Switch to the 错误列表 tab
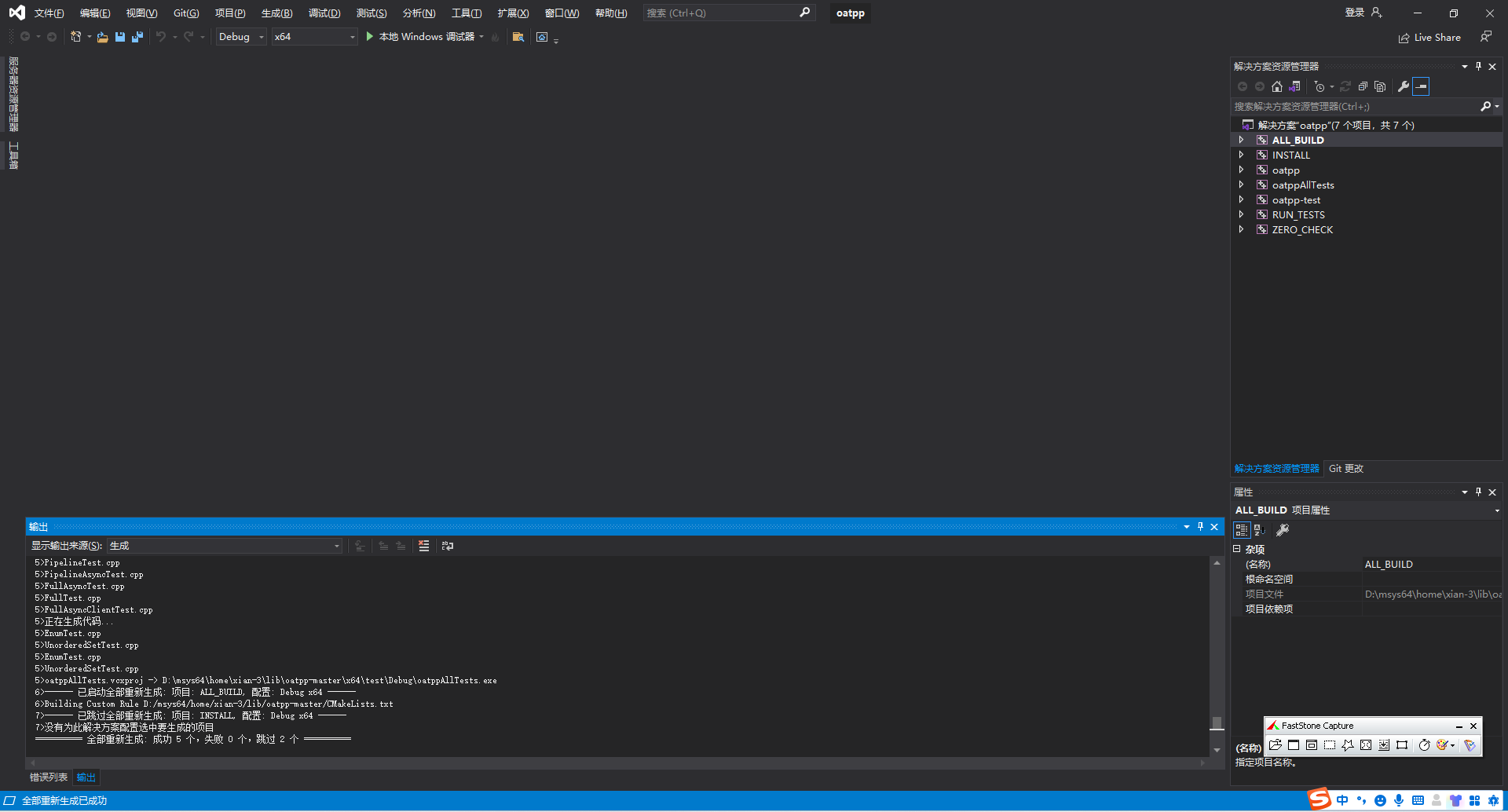The image size is (1508, 812). (49, 777)
